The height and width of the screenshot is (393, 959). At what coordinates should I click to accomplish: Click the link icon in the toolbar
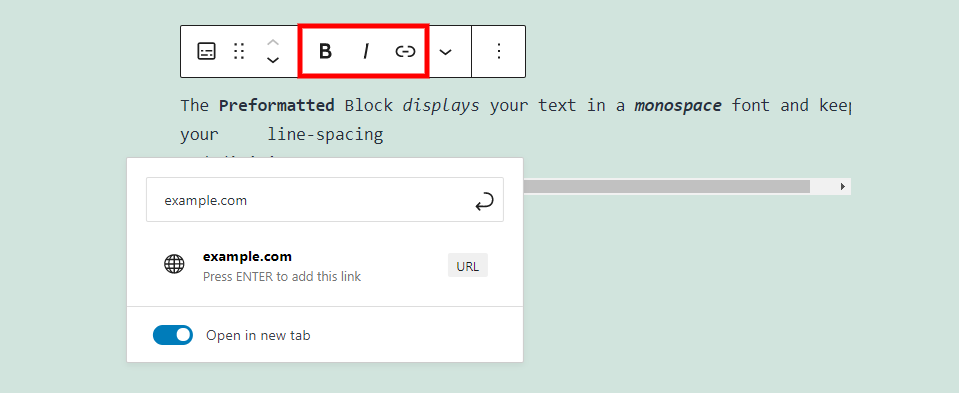[405, 51]
